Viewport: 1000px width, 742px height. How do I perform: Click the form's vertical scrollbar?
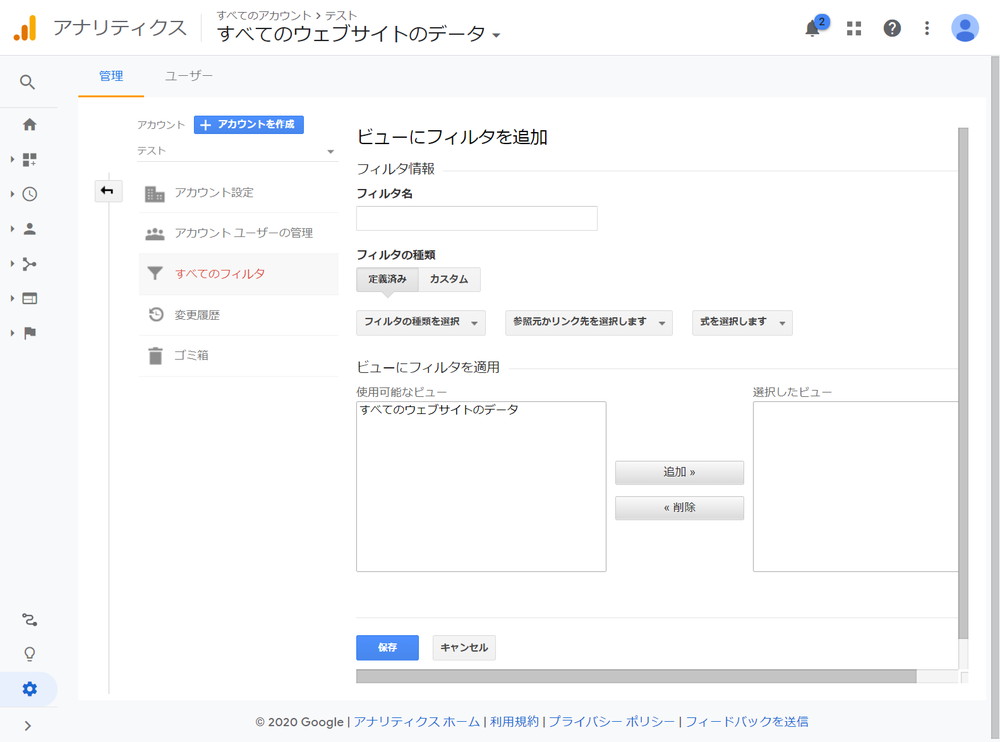click(x=963, y=383)
